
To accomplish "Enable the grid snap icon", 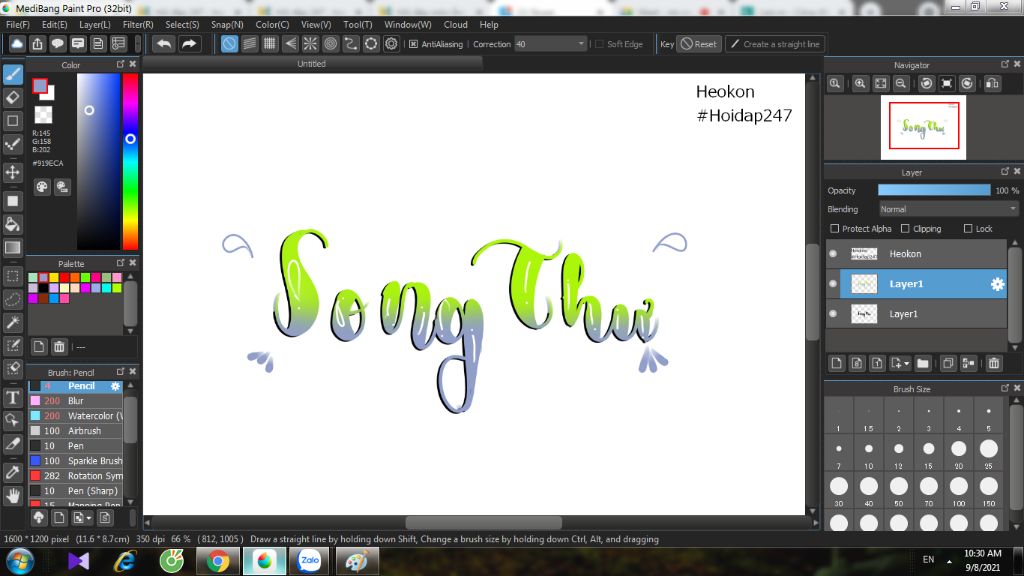I will [x=270, y=44].
